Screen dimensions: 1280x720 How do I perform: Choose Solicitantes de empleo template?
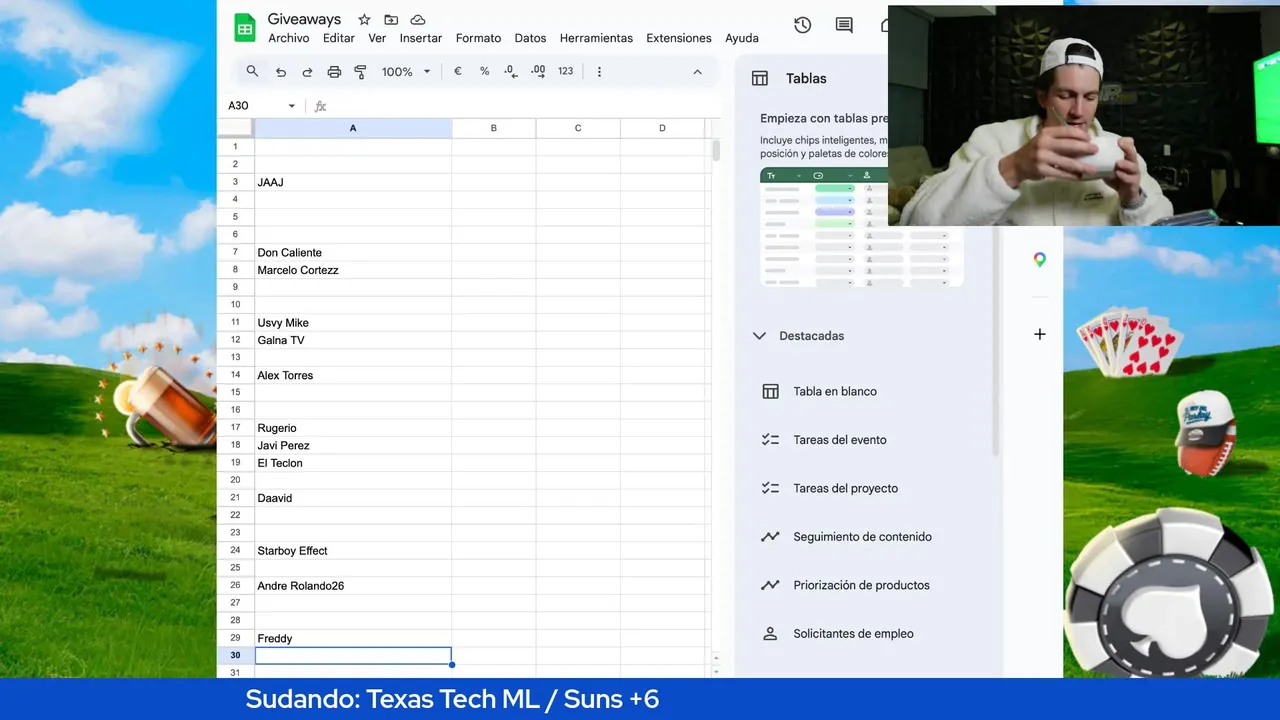[853, 634]
